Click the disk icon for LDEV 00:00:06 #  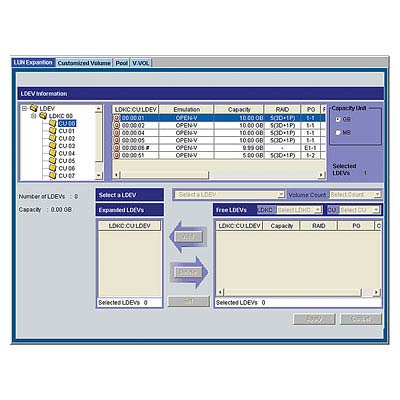click(x=116, y=148)
